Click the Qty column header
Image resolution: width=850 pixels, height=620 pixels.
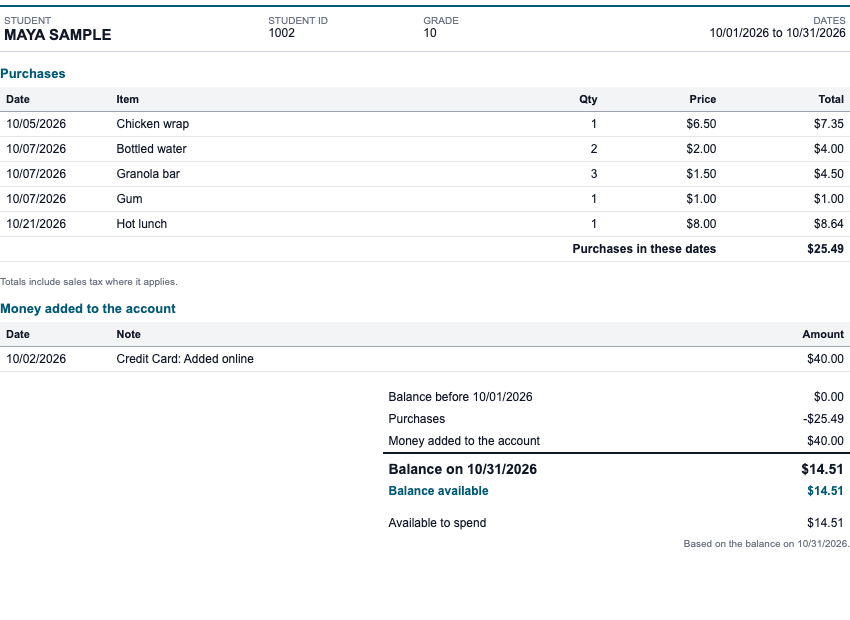coord(588,99)
